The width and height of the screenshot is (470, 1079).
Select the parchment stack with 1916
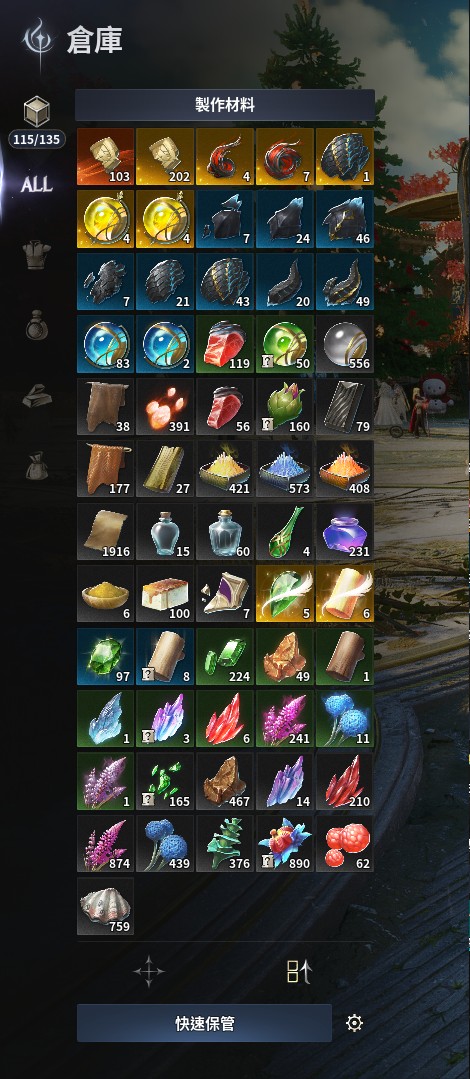105,532
